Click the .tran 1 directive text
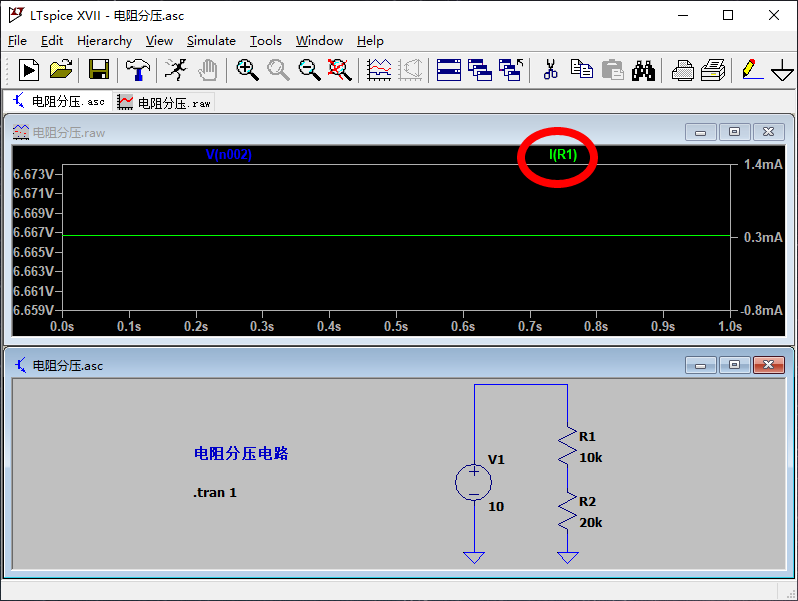This screenshot has width=798, height=601. [215, 493]
